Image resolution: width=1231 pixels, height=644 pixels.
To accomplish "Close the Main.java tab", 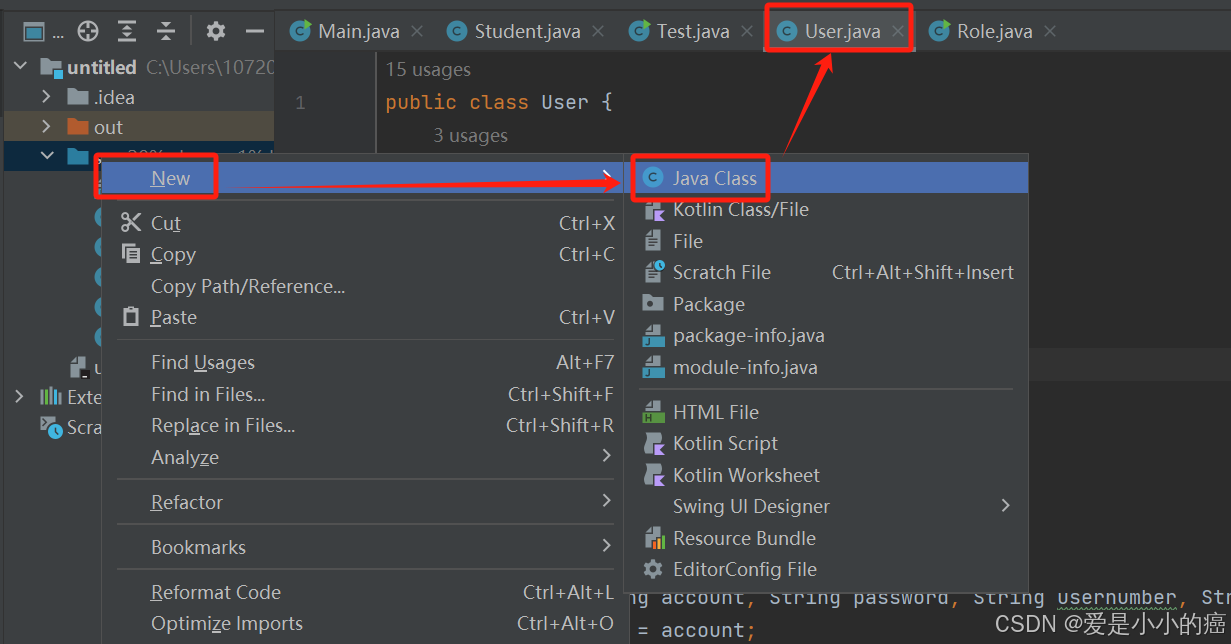I will coord(417,32).
